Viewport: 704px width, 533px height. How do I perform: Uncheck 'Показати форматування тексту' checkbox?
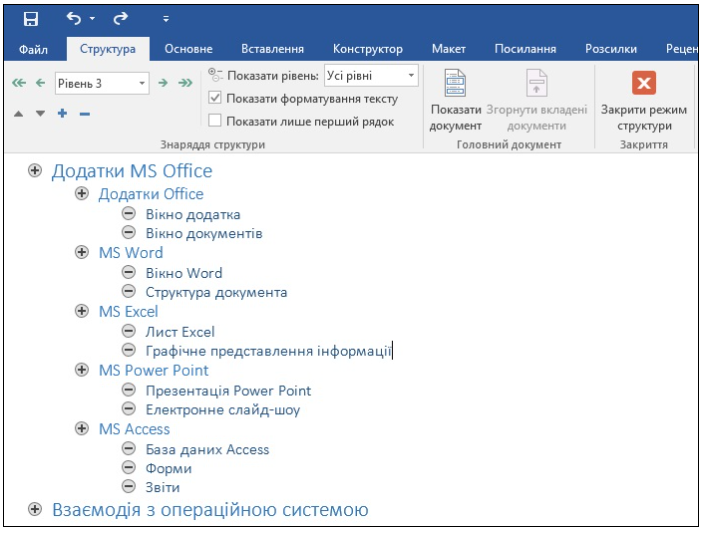215,99
